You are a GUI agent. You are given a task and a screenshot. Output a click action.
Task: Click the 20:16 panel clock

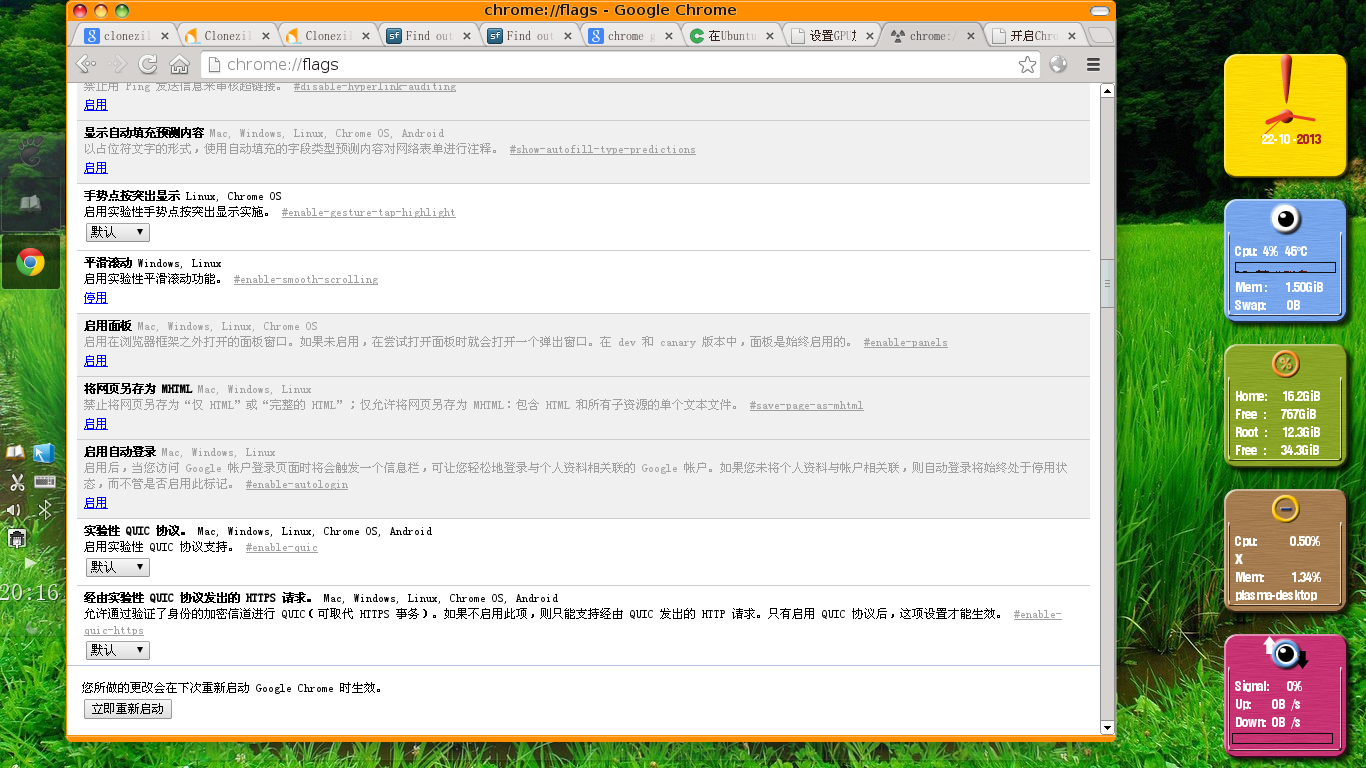(29, 592)
